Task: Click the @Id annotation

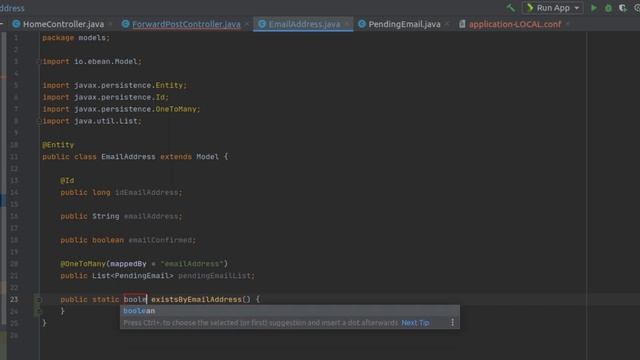Action: pyautogui.click(x=67, y=180)
